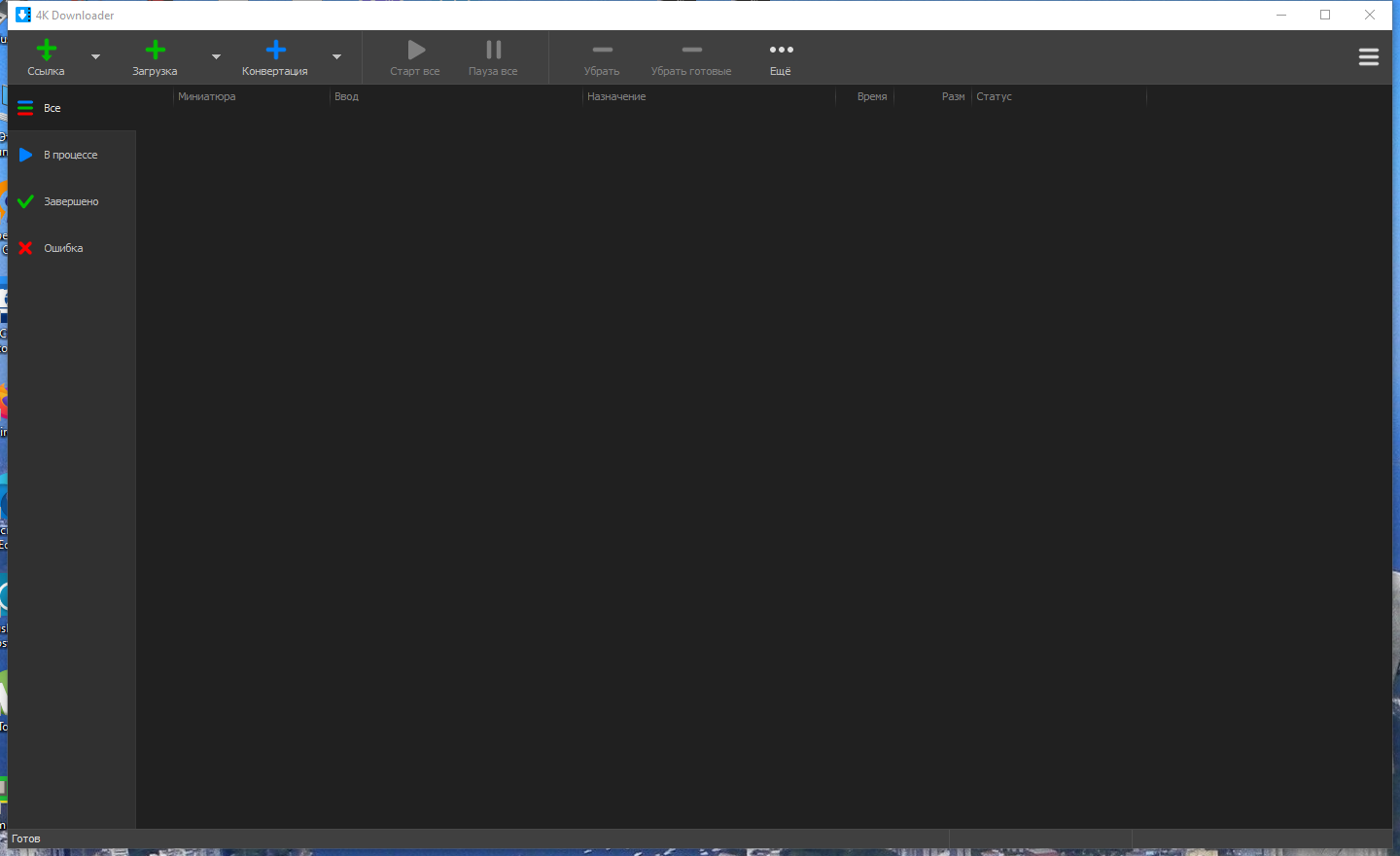Click the Назначение column header
1400x856 pixels.
coord(618,96)
